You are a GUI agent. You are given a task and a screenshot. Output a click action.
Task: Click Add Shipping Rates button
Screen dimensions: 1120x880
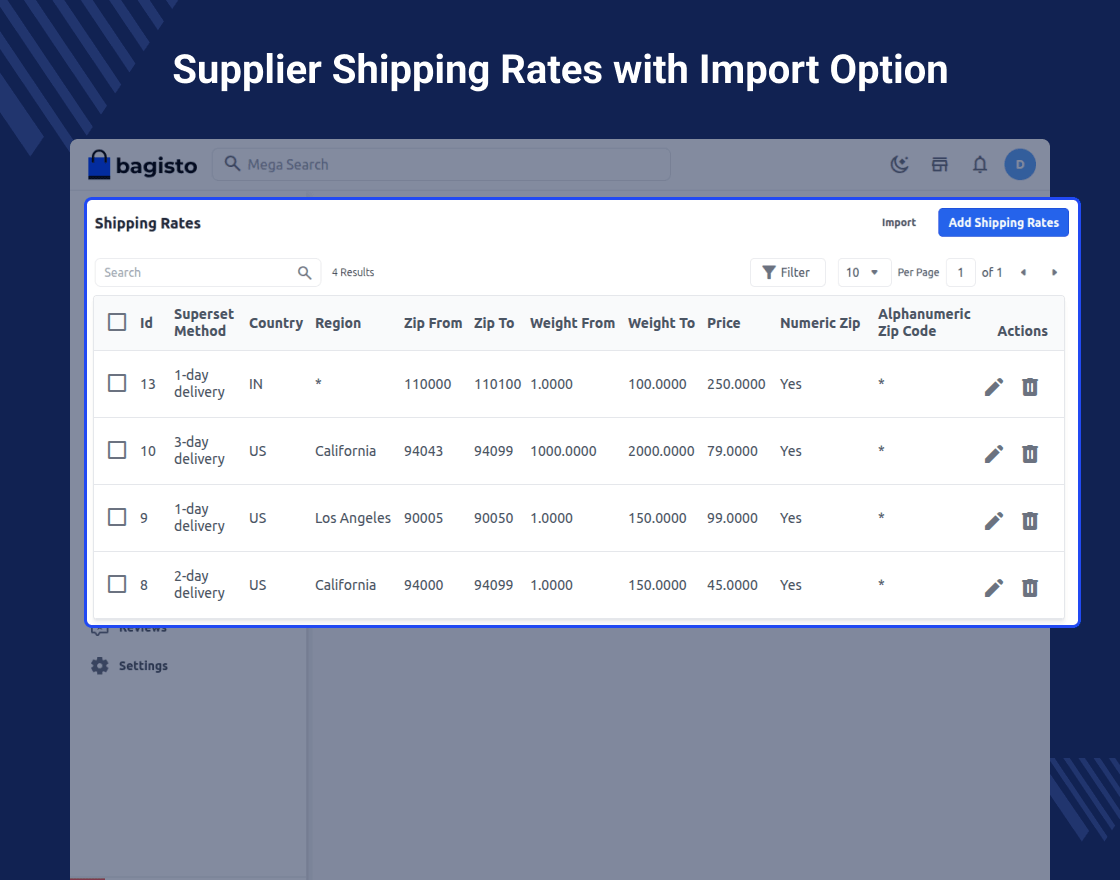pyautogui.click(x=1004, y=223)
